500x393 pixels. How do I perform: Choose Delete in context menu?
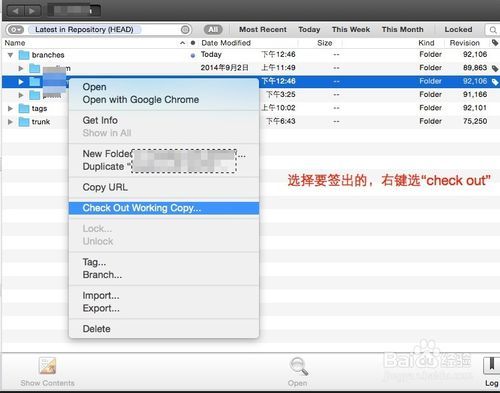(96, 329)
